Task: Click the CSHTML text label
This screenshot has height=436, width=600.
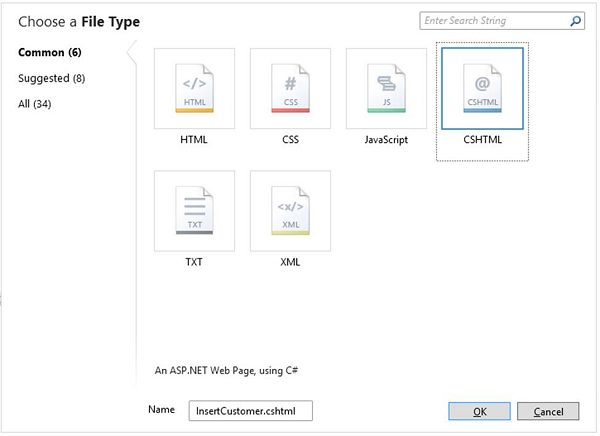Action: (x=482, y=140)
